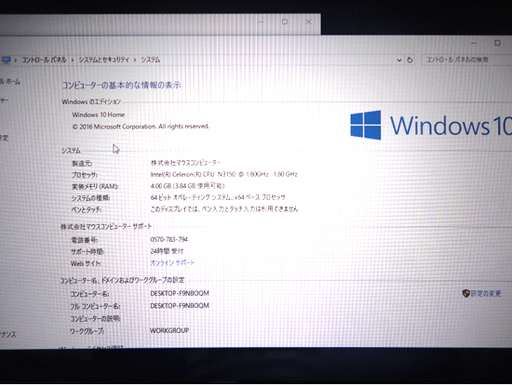The width and height of the screenshot is (512, 386).
Task: Minimize the System control panel window
Action: [474, 43]
